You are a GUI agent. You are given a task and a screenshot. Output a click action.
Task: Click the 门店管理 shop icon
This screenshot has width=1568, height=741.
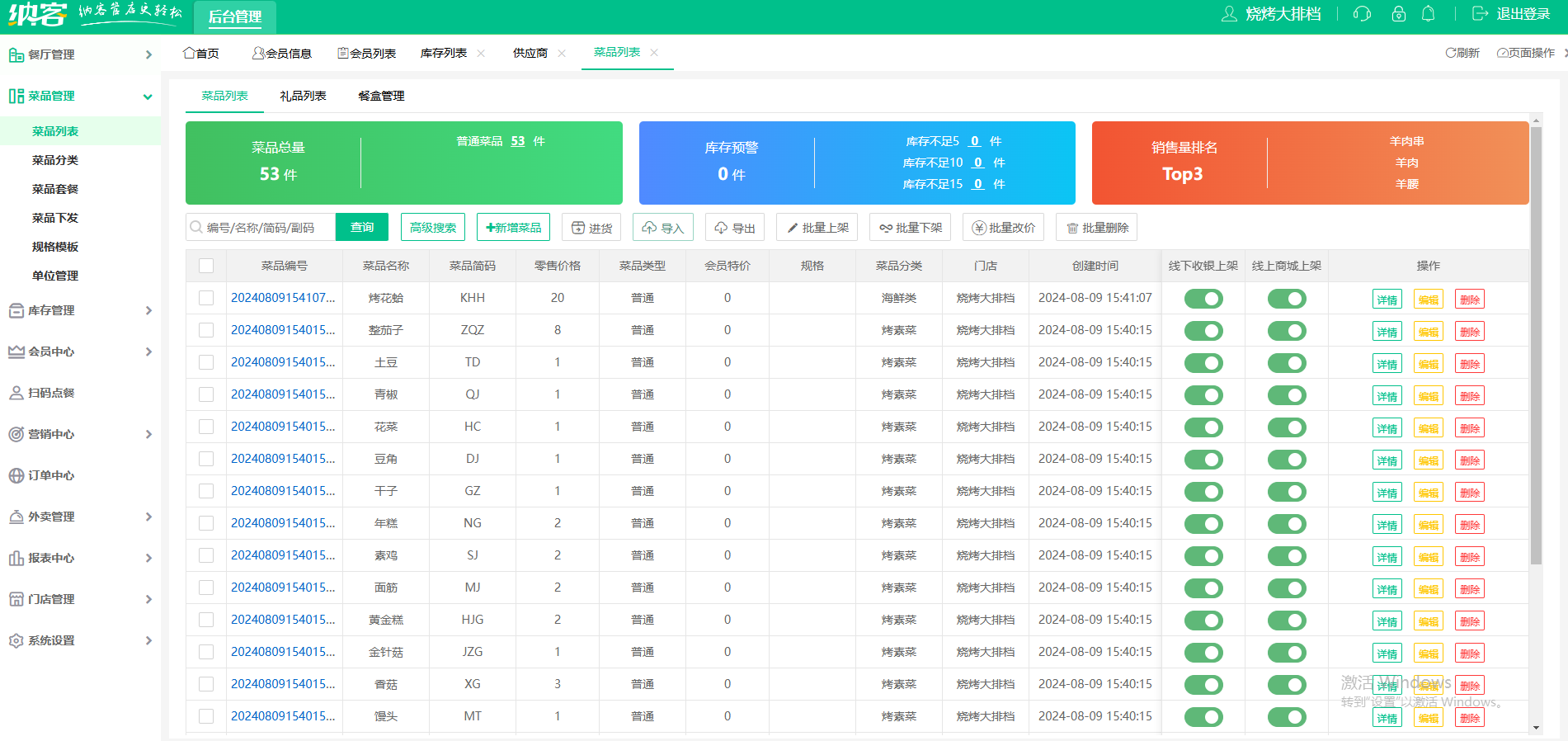point(16,599)
